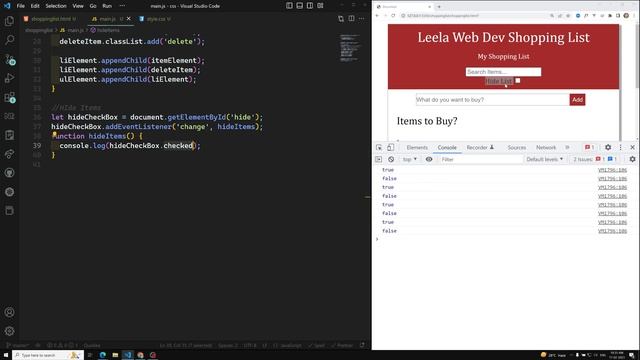This screenshot has height=360, width=640.
Task: Open the Go menu
Action: 93,6
